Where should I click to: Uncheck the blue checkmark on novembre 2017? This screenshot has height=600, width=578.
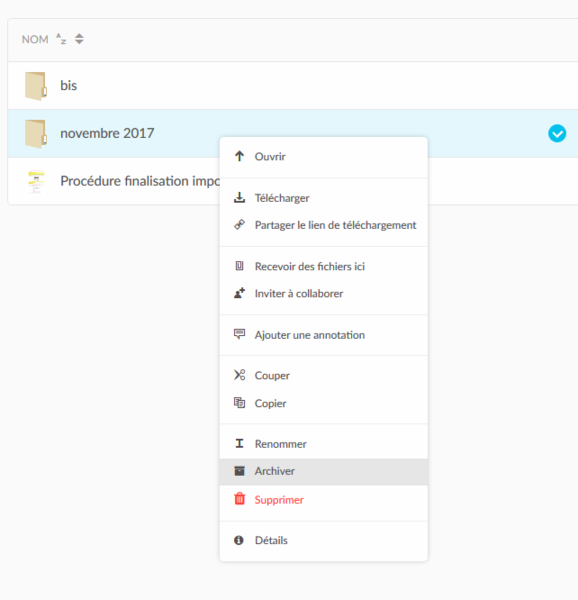pos(557,134)
